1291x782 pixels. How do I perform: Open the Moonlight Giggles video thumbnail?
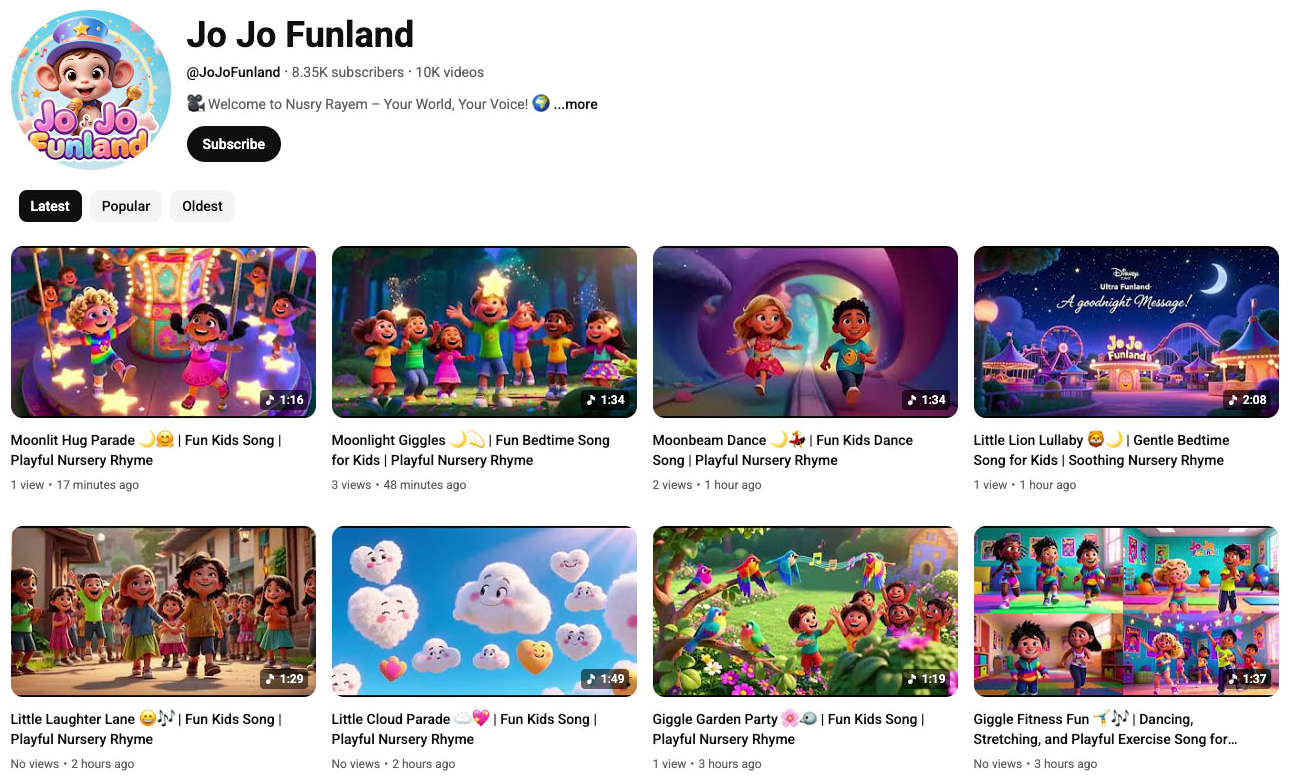point(484,331)
